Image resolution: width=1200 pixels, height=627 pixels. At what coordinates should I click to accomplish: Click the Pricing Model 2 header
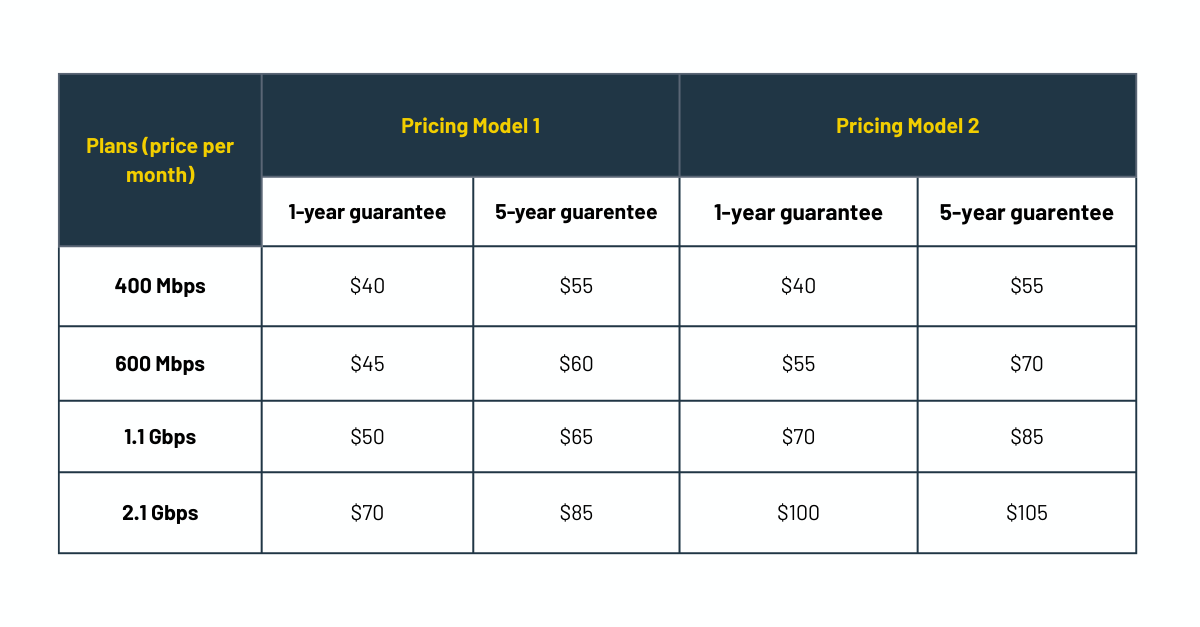[x=907, y=126]
